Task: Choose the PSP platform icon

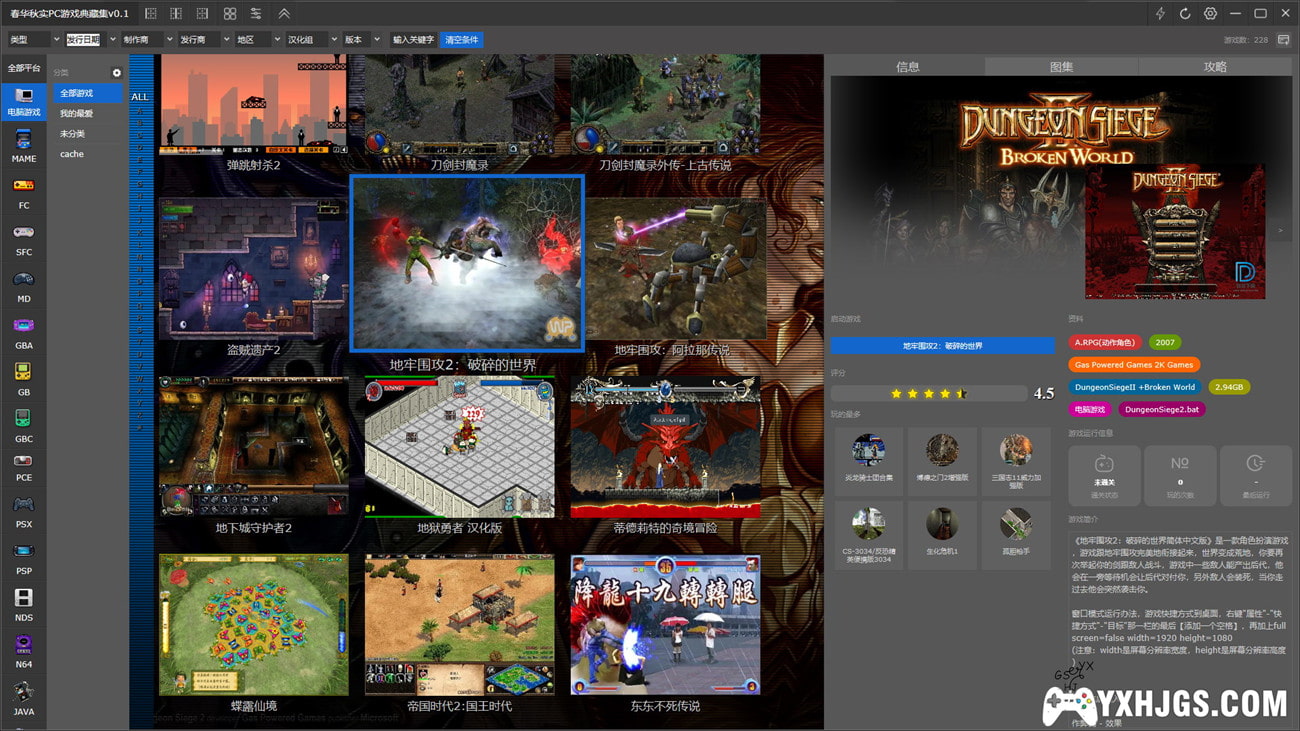Action: point(23,555)
